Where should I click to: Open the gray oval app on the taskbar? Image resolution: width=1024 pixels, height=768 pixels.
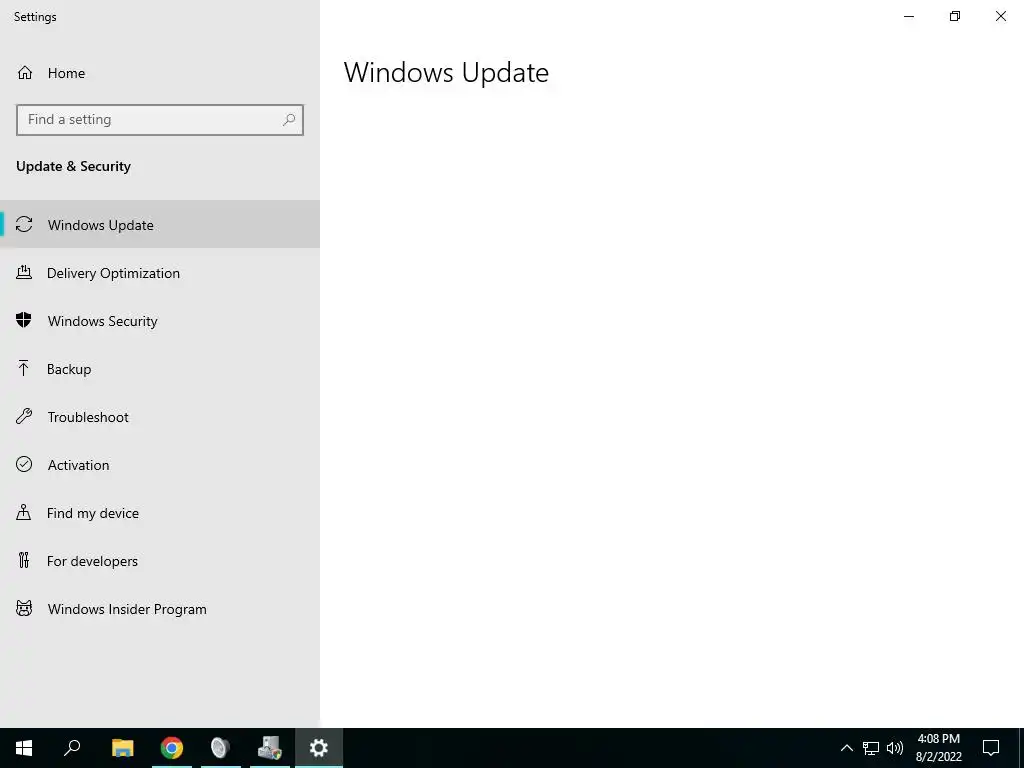point(221,748)
